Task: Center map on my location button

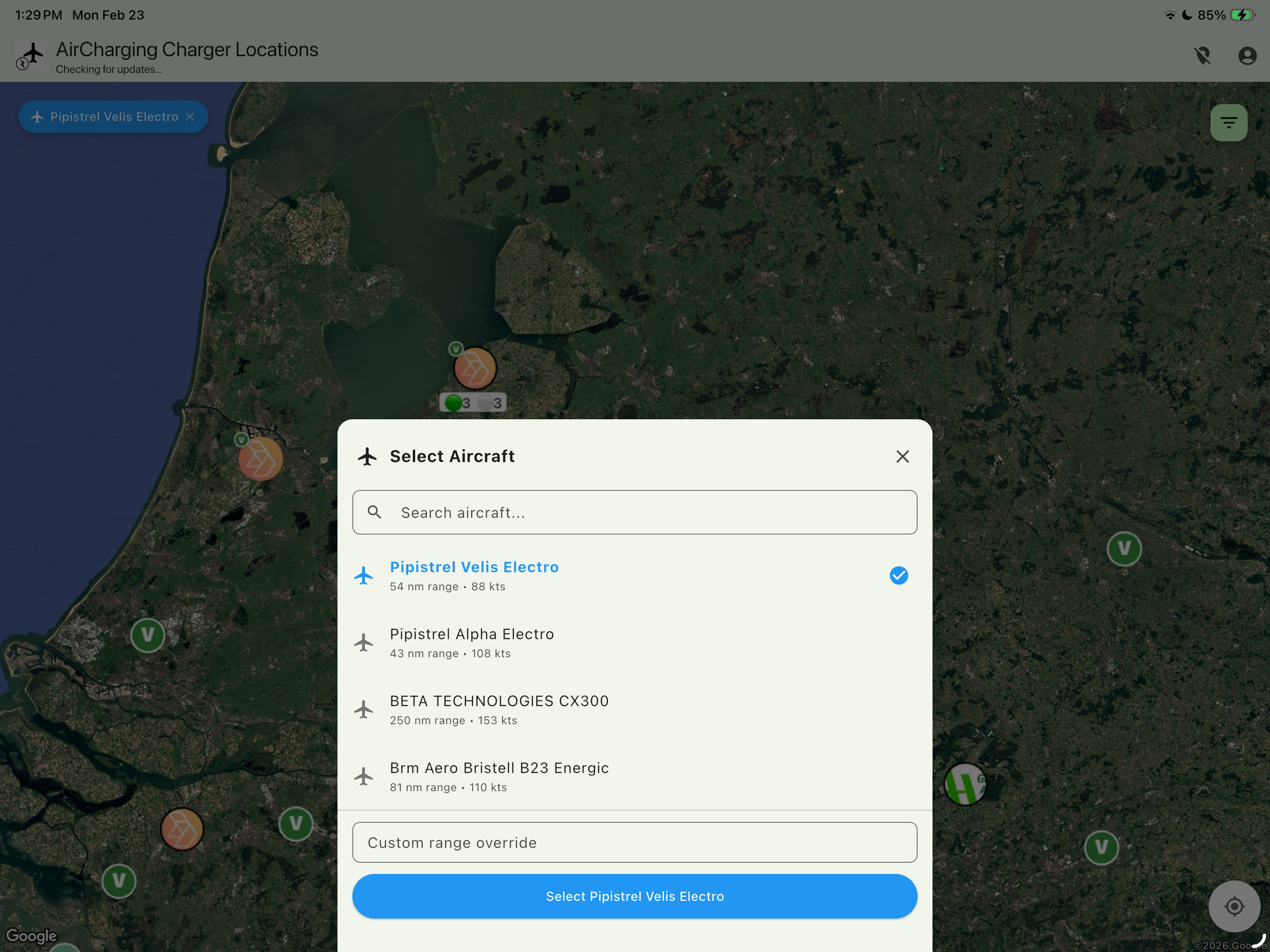Action: (1234, 906)
